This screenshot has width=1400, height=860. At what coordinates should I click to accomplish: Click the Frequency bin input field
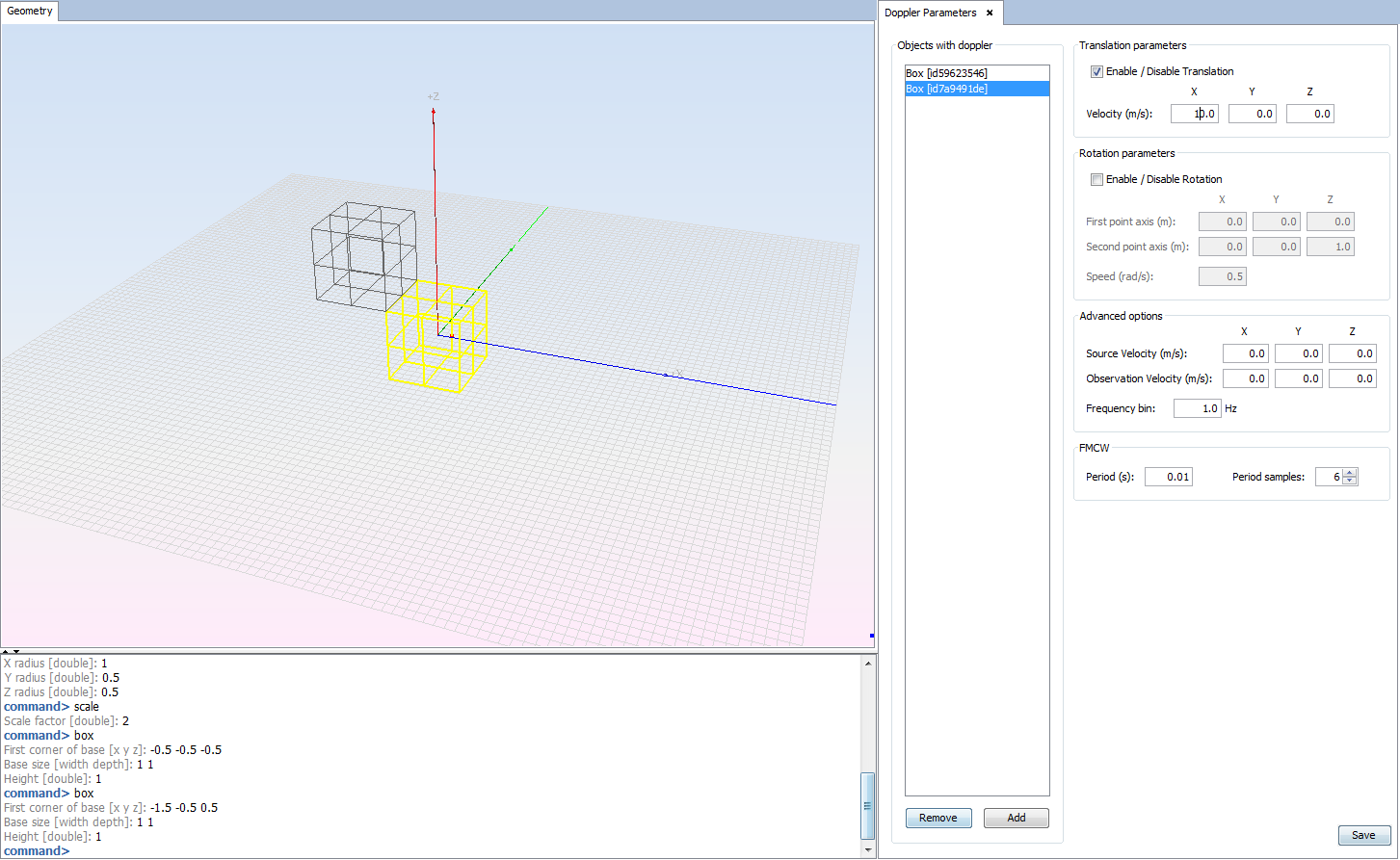coord(1197,408)
